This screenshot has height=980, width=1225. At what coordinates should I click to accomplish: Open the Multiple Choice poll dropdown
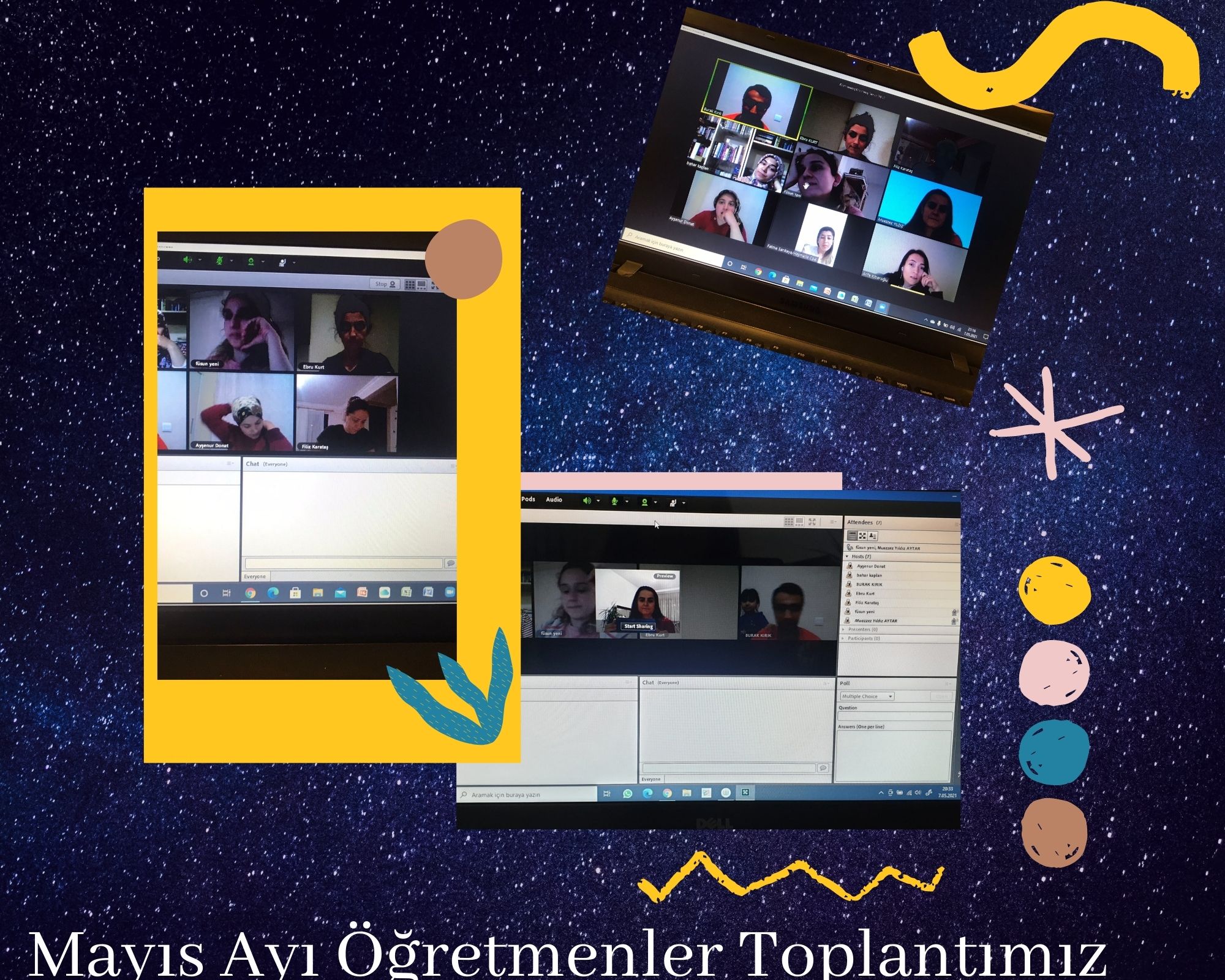(867, 696)
